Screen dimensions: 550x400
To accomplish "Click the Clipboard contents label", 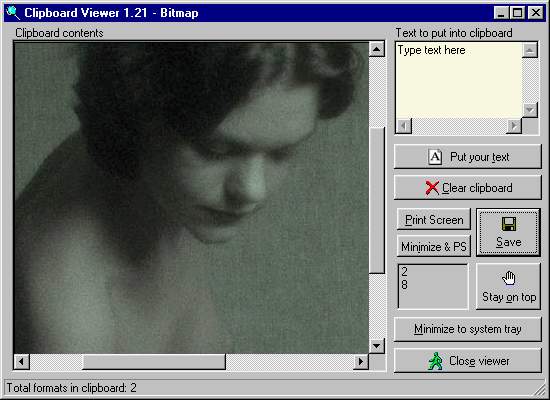I will [x=59, y=33].
